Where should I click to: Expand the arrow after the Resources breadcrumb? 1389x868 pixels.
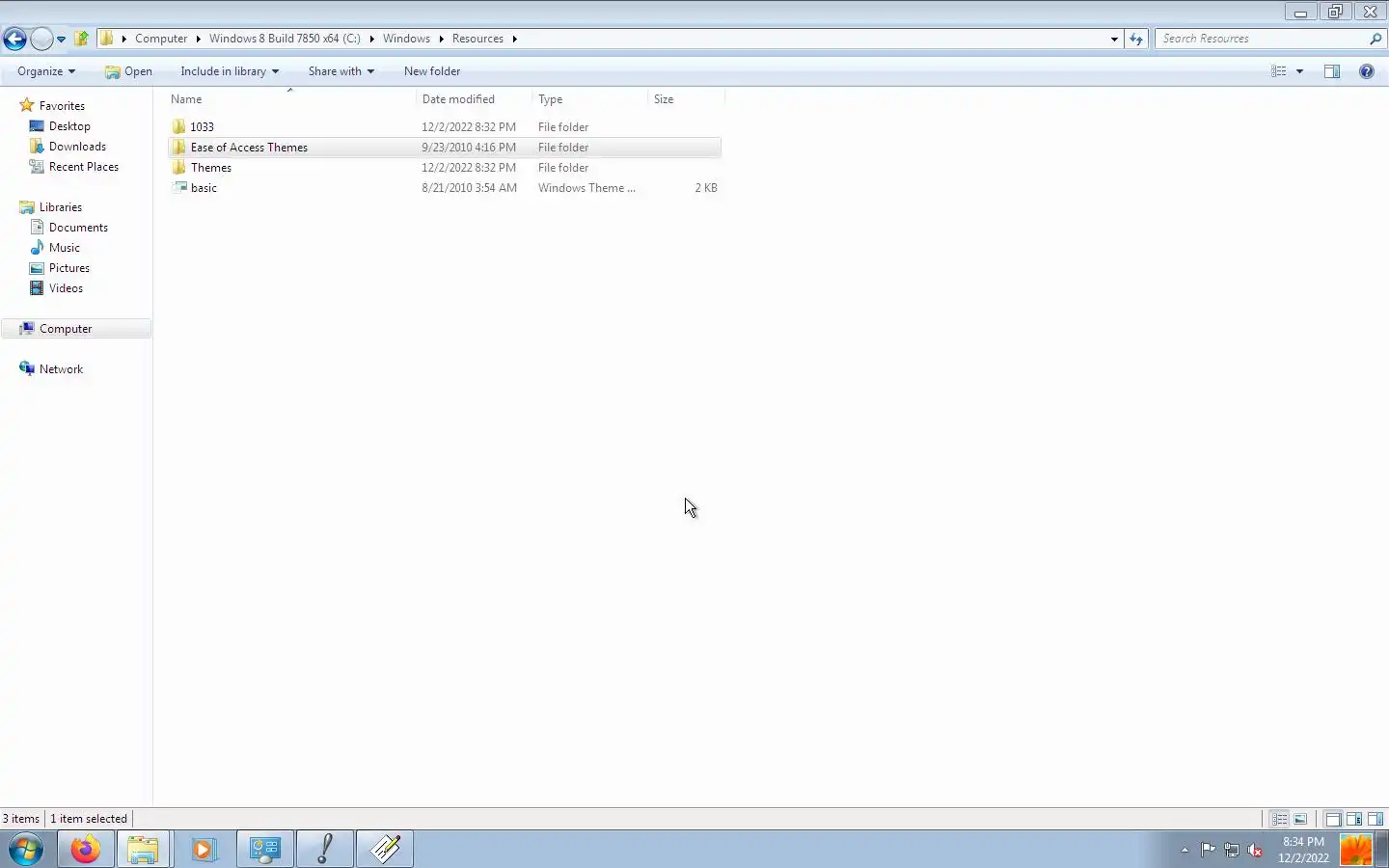[x=514, y=39]
